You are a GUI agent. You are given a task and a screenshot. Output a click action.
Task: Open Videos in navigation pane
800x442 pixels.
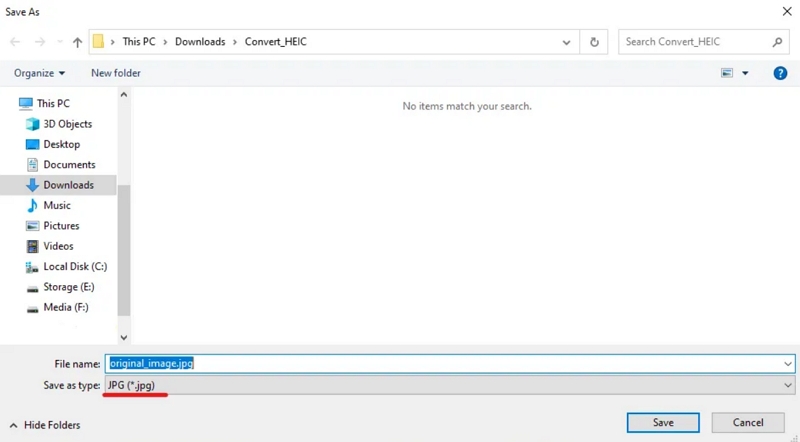tap(58, 246)
